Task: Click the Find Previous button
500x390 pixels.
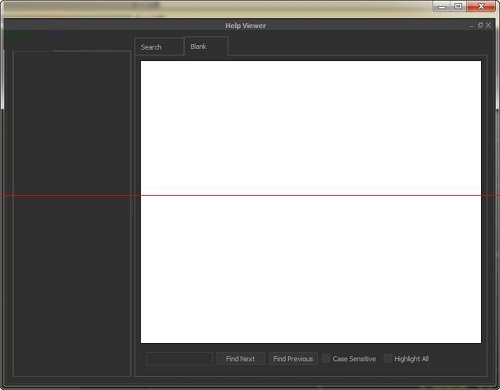Action: click(x=293, y=359)
